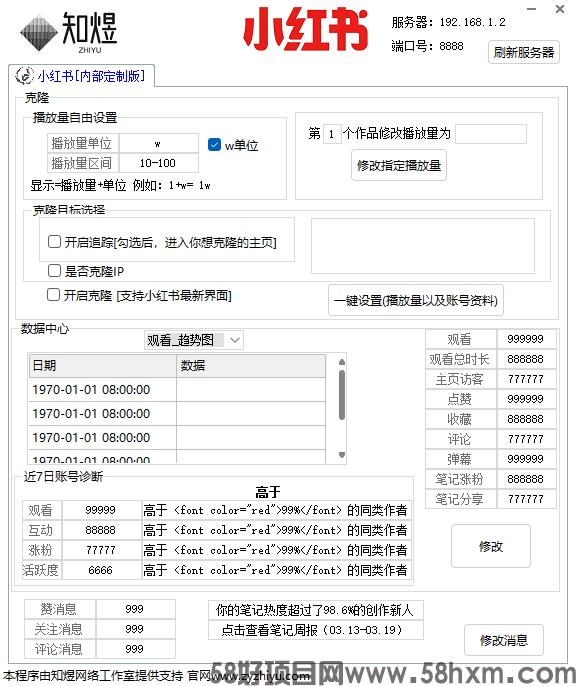Click the 活跃度 row 高于 description field
The width and height of the screenshot is (576, 686).
tap(276, 570)
